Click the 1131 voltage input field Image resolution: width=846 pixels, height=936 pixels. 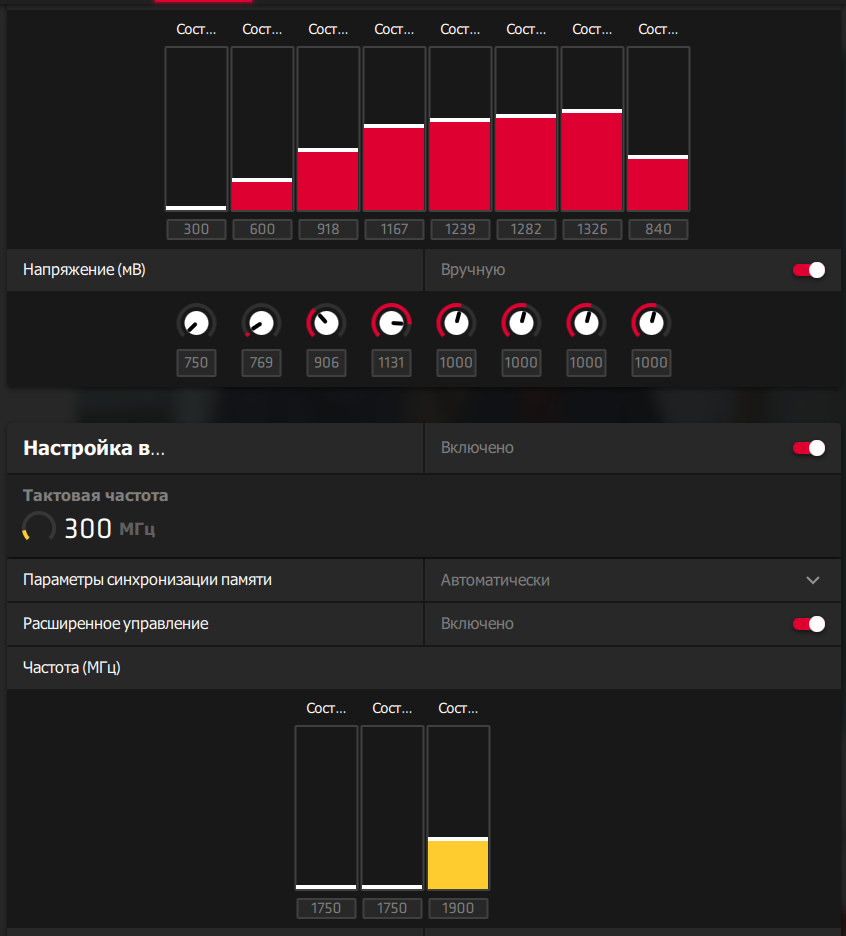[x=391, y=362]
